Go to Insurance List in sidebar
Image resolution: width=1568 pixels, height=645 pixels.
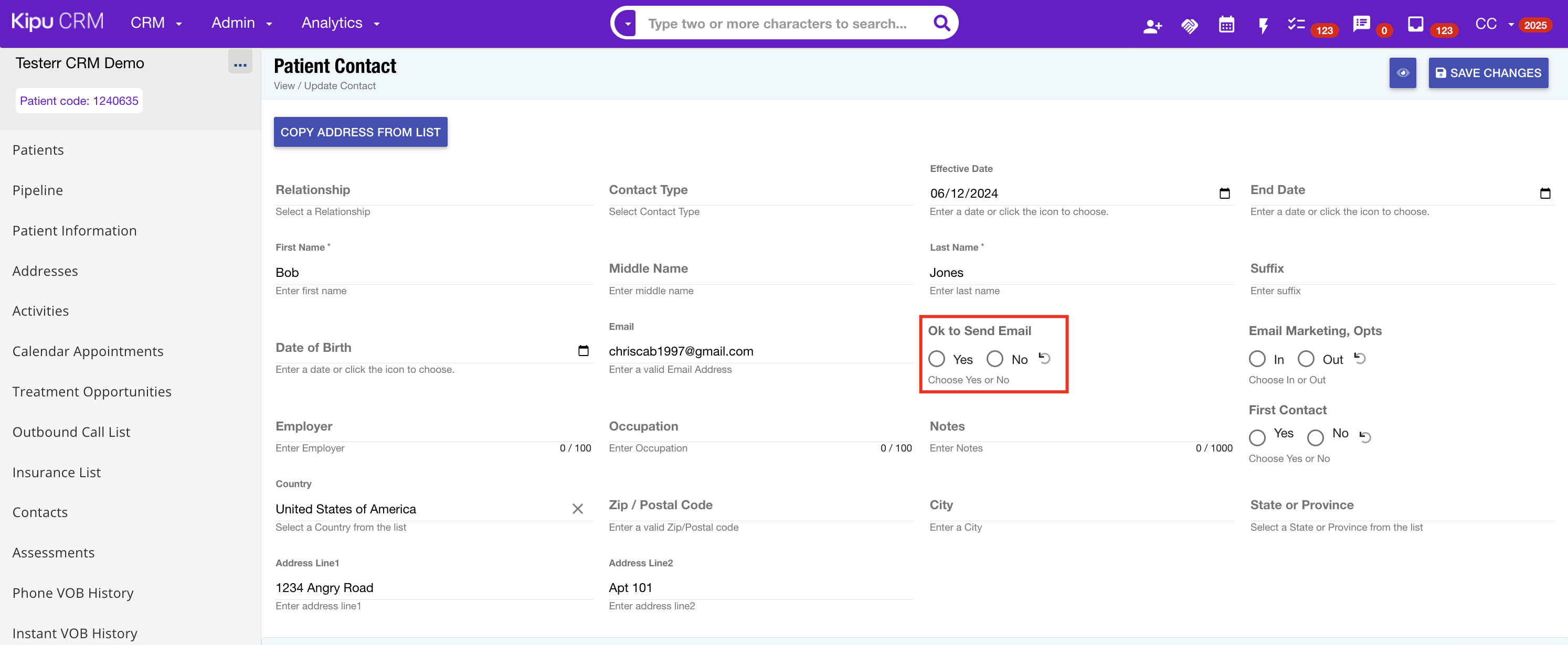(56, 472)
